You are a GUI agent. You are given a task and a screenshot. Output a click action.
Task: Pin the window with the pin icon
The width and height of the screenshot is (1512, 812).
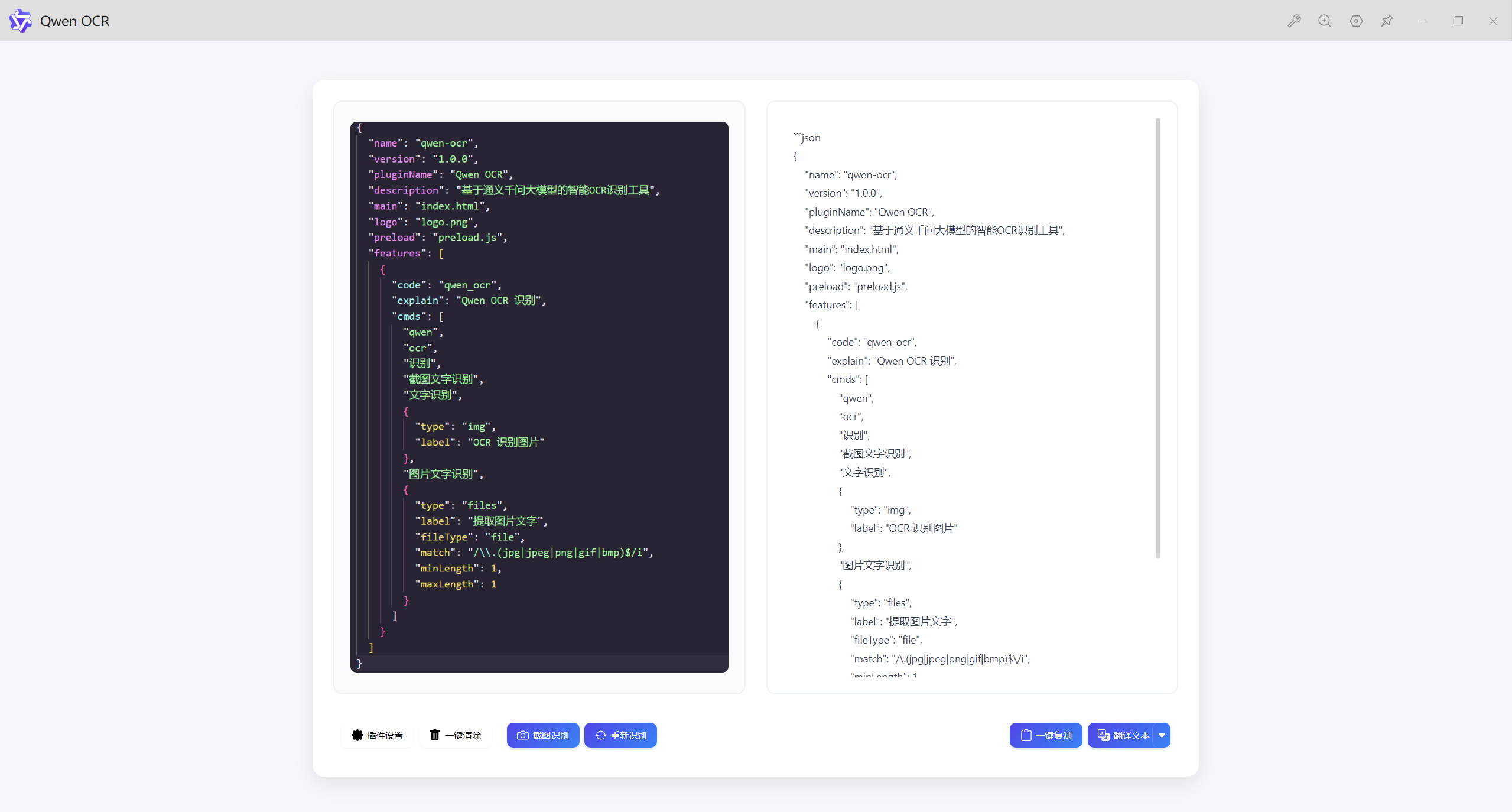(1387, 21)
